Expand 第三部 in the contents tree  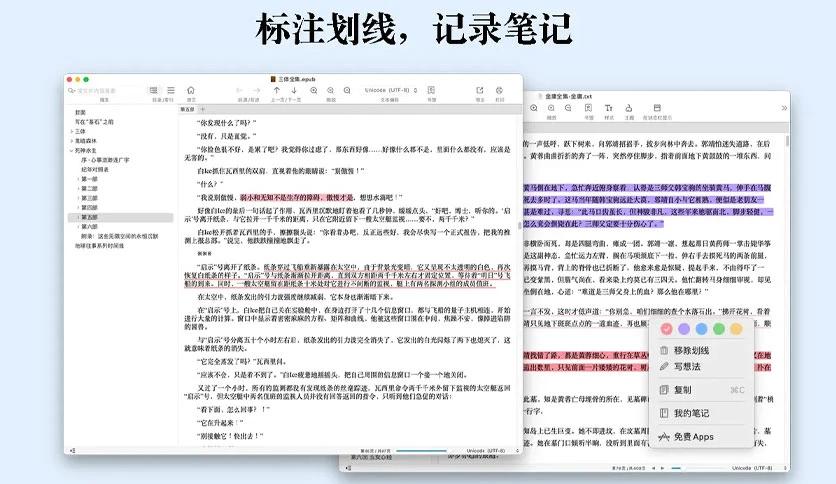click(x=78, y=198)
